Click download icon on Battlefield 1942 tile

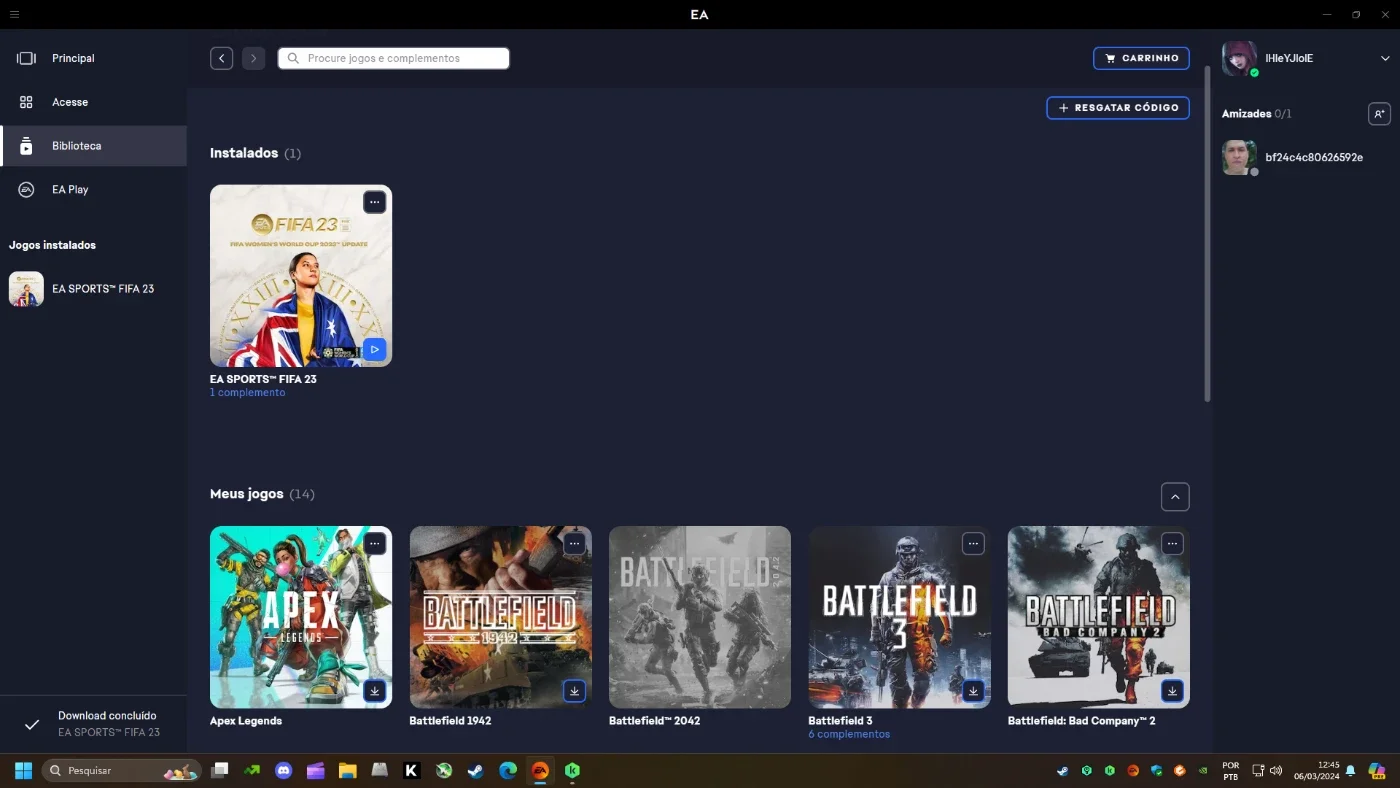(x=574, y=691)
